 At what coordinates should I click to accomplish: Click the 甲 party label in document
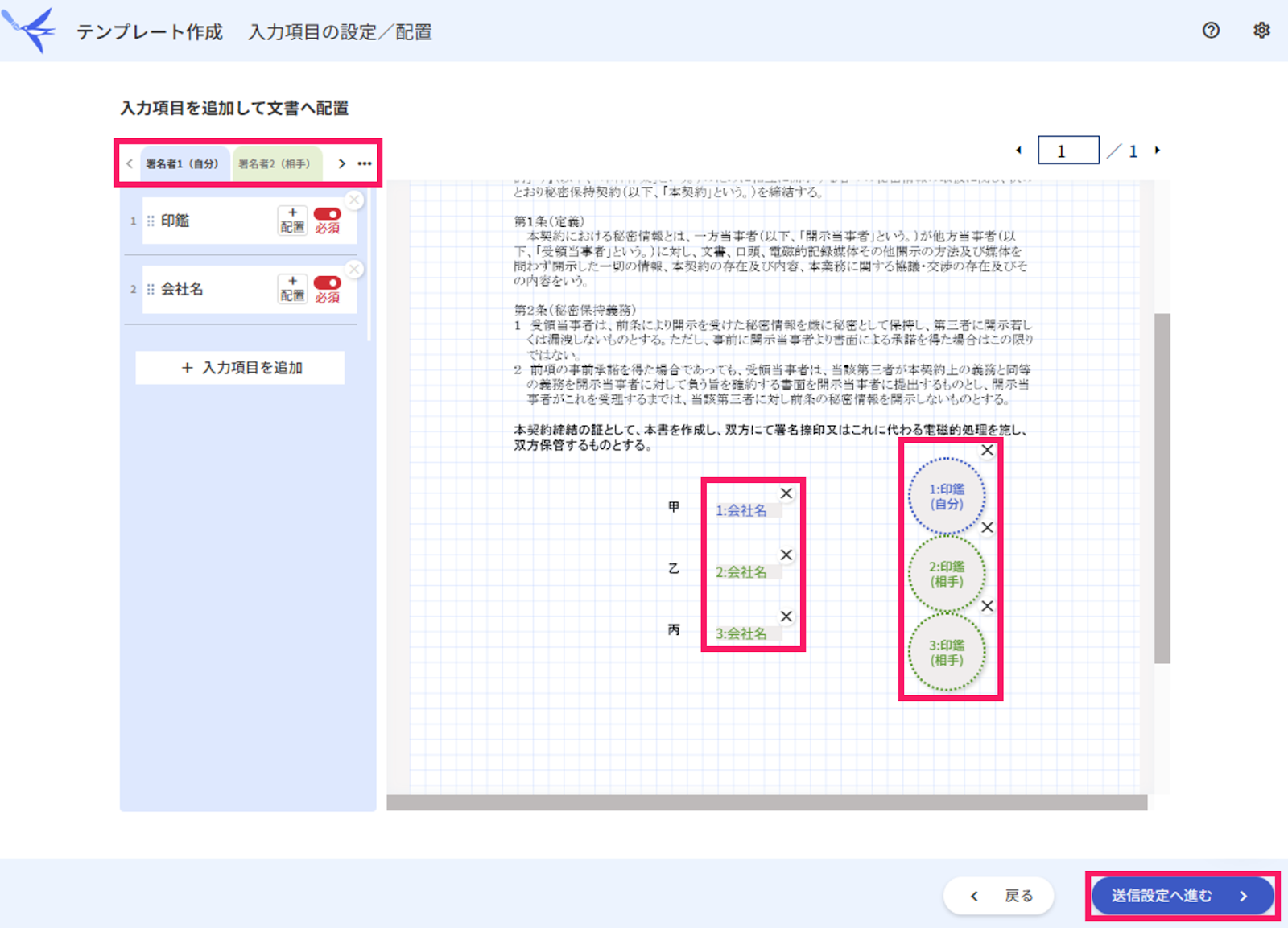[674, 507]
